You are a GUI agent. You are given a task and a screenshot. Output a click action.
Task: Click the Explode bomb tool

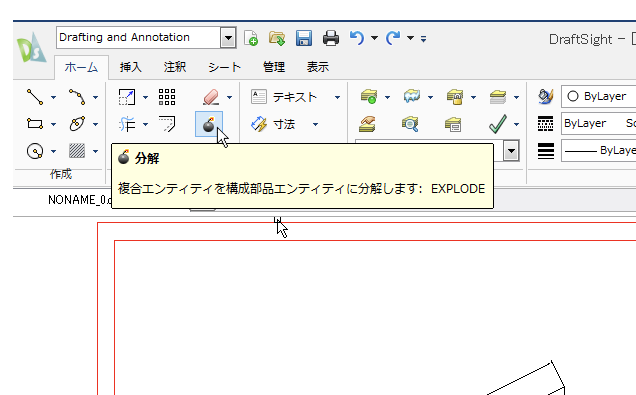click(x=208, y=124)
